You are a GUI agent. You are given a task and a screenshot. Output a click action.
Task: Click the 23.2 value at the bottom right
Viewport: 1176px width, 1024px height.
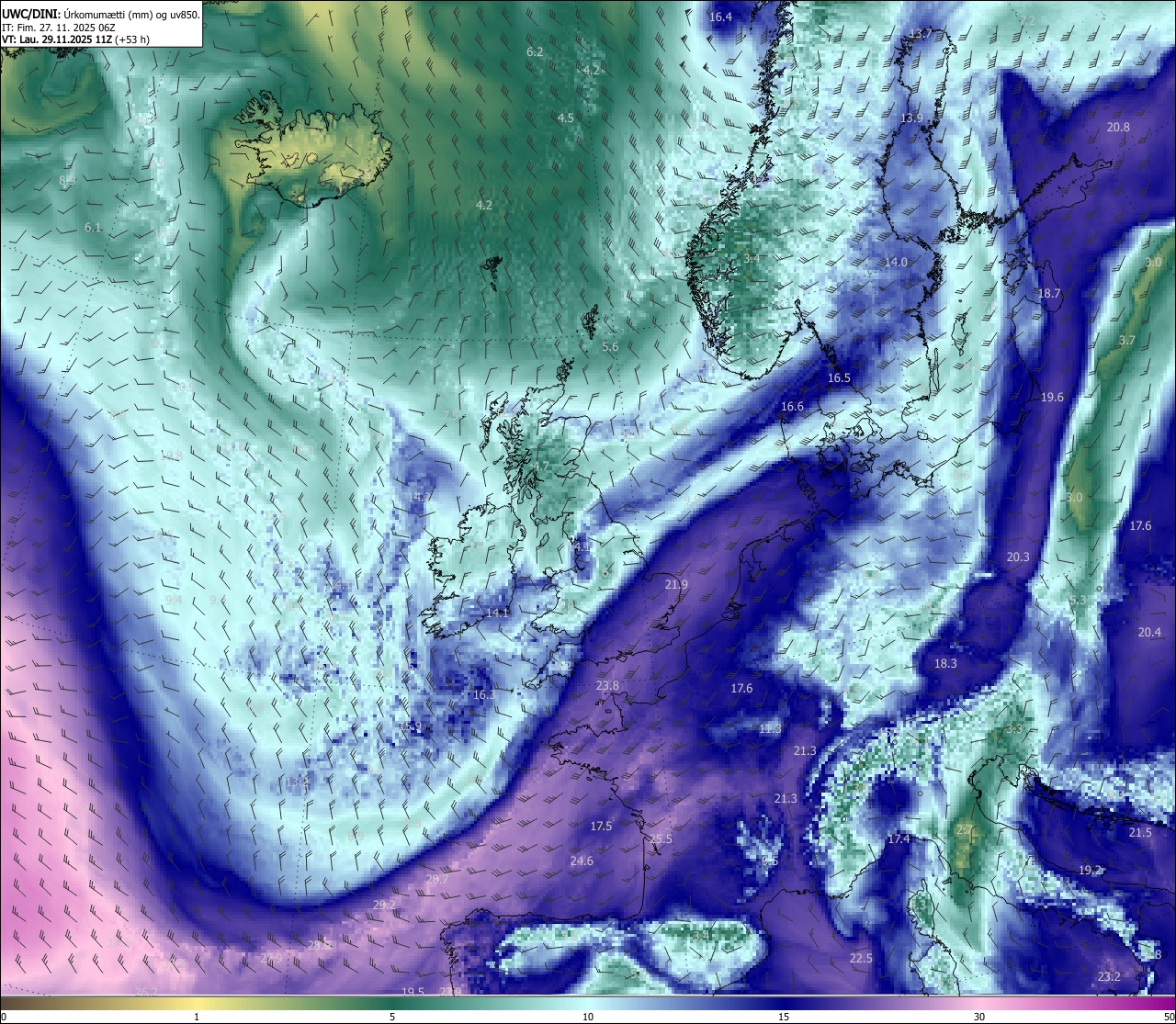click(x=1108, y=977)
